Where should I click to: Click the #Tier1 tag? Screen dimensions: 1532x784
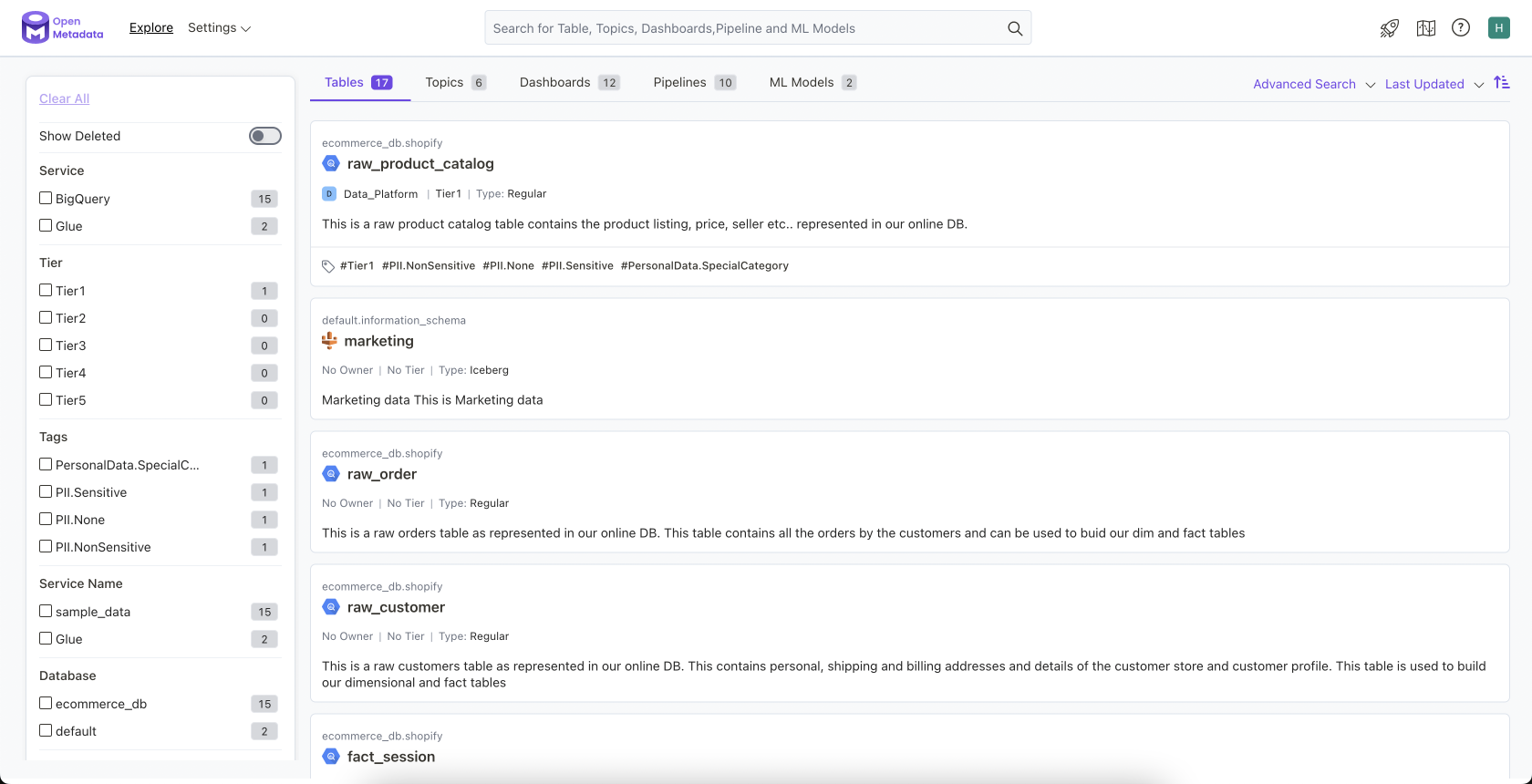(x=357, y=266)
